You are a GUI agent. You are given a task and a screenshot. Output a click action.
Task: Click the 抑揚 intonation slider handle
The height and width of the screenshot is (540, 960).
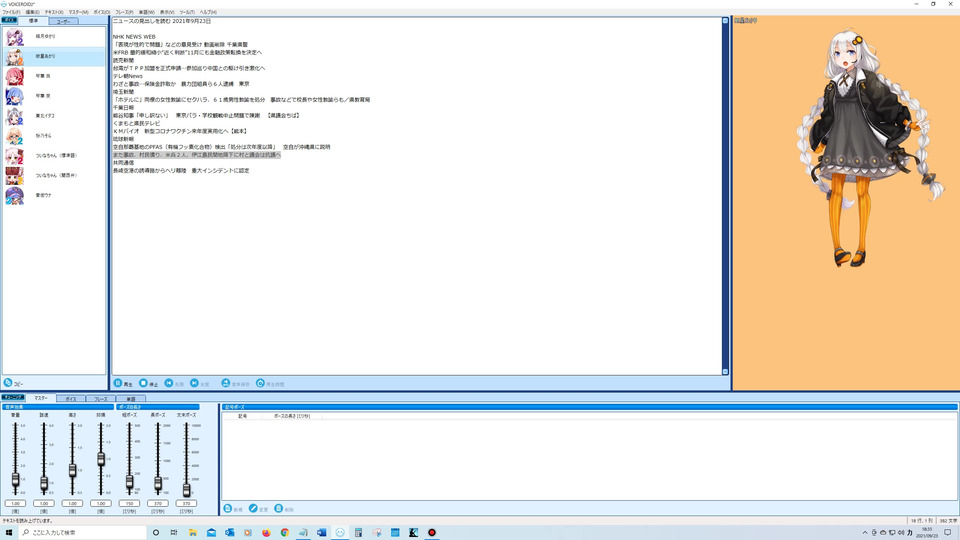pyautogui.click(x=101, y=459)
